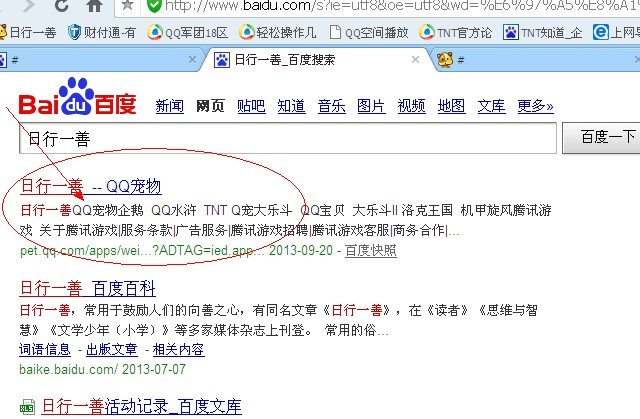Open the QQ军团18区 bookmark
Viewport: 640px width, 419px height.
(x=187, y=32)
